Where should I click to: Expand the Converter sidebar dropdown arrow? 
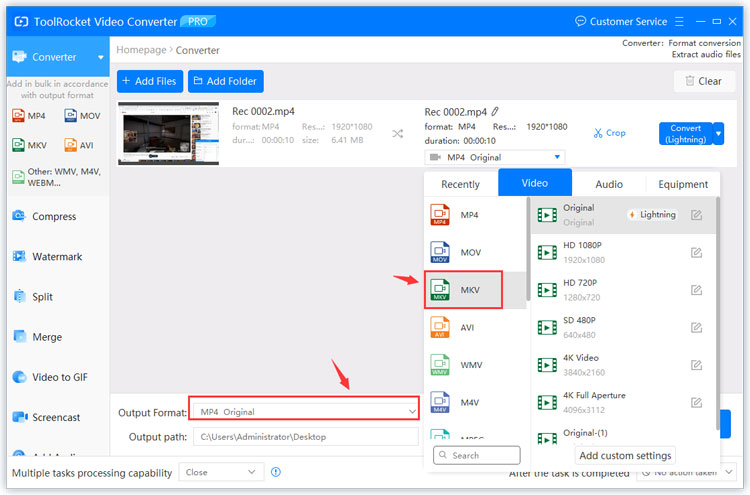coord(100,57)
